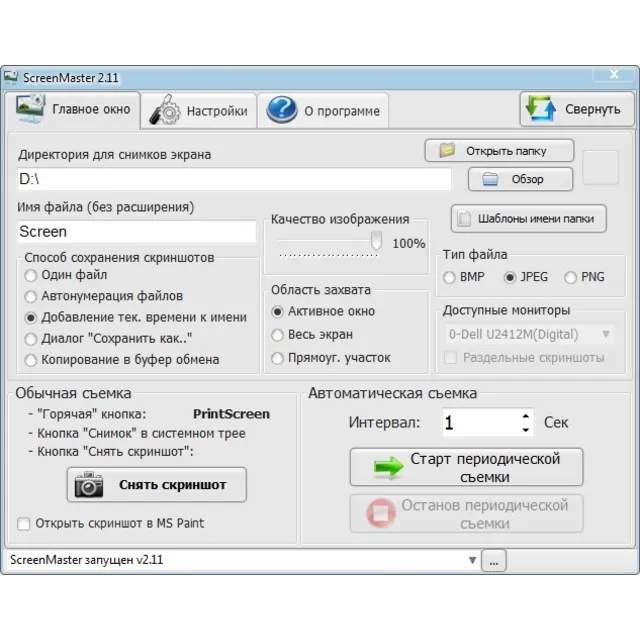The image size is (640, 640).
Task: Open the О программе tab
Action: click(323, 111)
